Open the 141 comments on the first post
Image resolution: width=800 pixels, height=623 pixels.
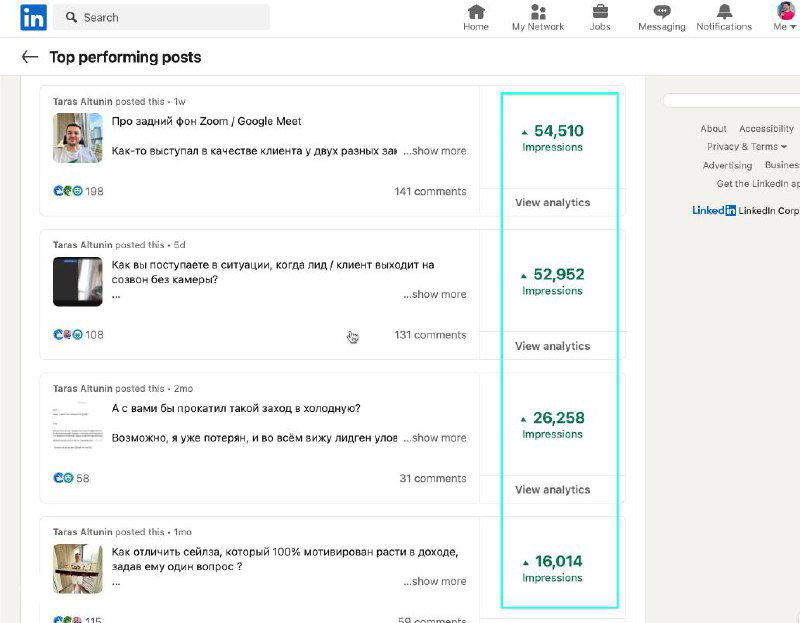[x=430, y=191]
